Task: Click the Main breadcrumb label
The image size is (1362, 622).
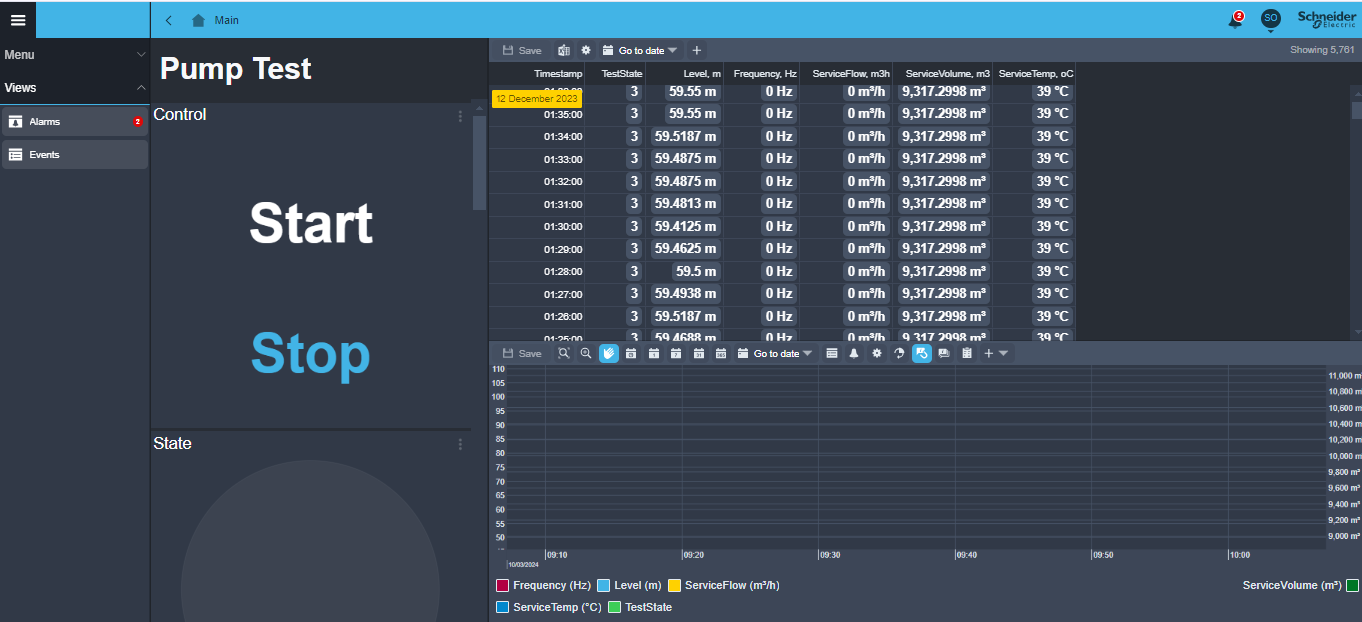Action: pos(227,20)
